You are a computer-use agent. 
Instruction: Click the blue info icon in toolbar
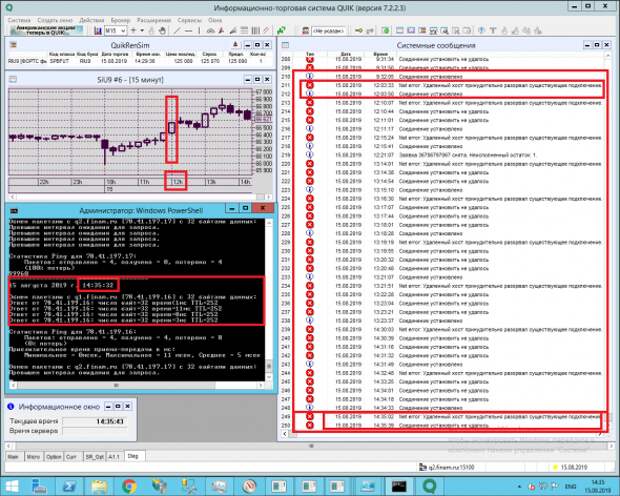(x=481, y=30)
